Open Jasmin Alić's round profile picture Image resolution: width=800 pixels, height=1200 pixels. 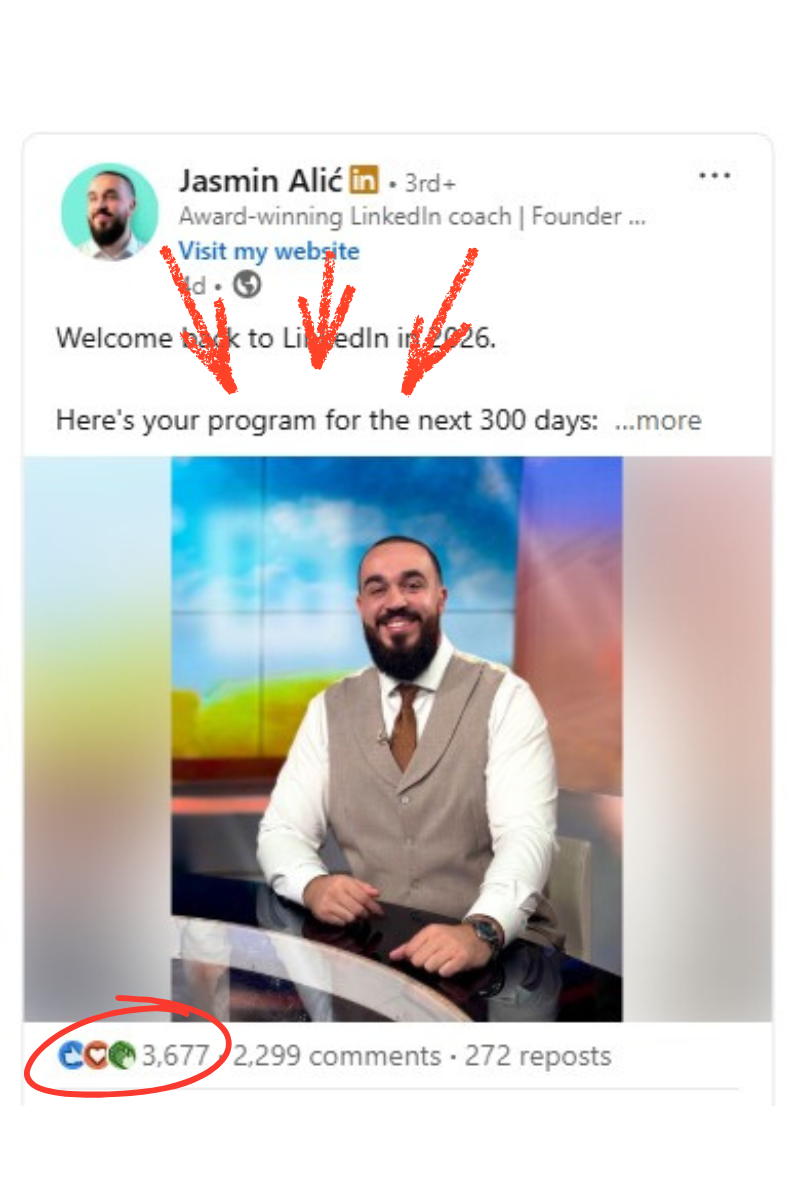tap(109, 212)
